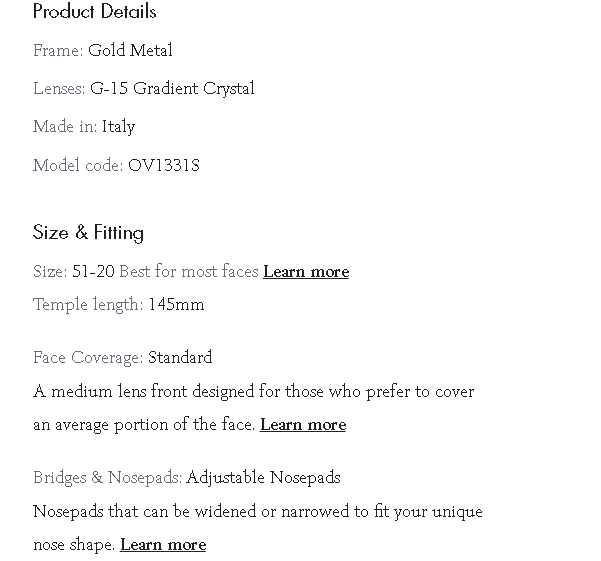Click the Temple length: label
The height and width of the screenshot is (561, 601).
pyautogui.click(x=88, y=305)
